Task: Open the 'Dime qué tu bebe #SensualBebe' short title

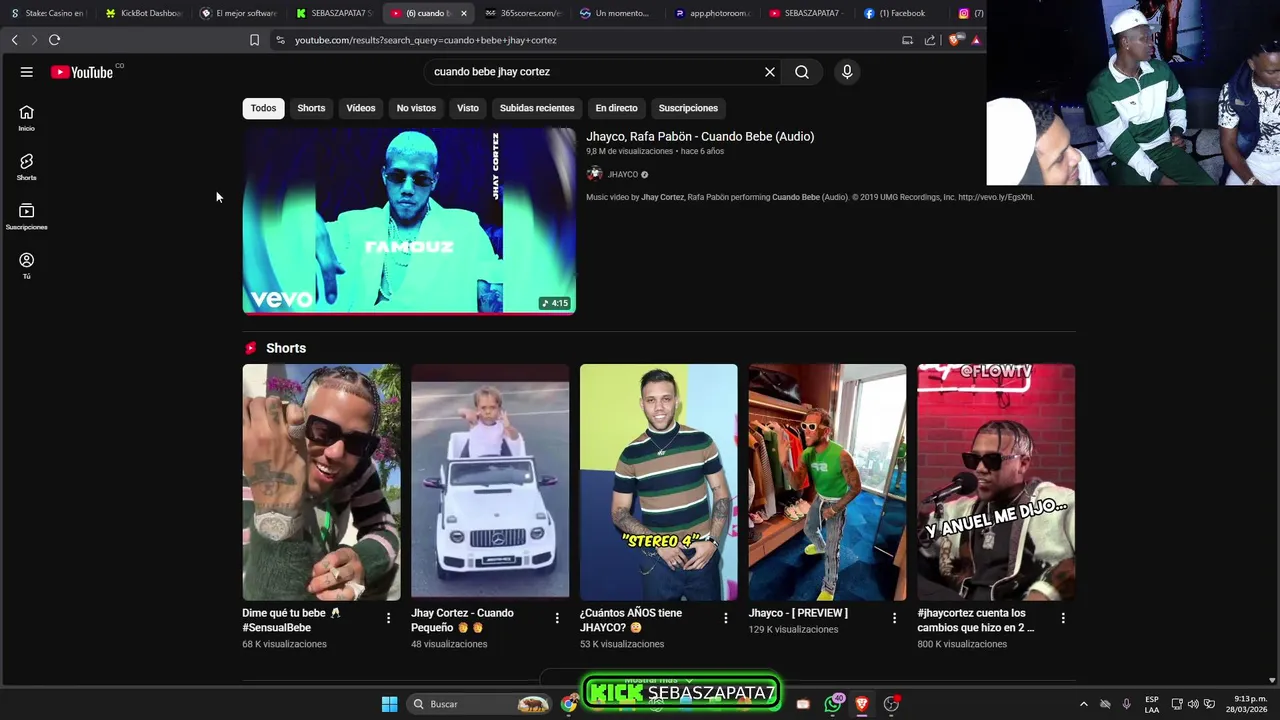Action: 291,620
